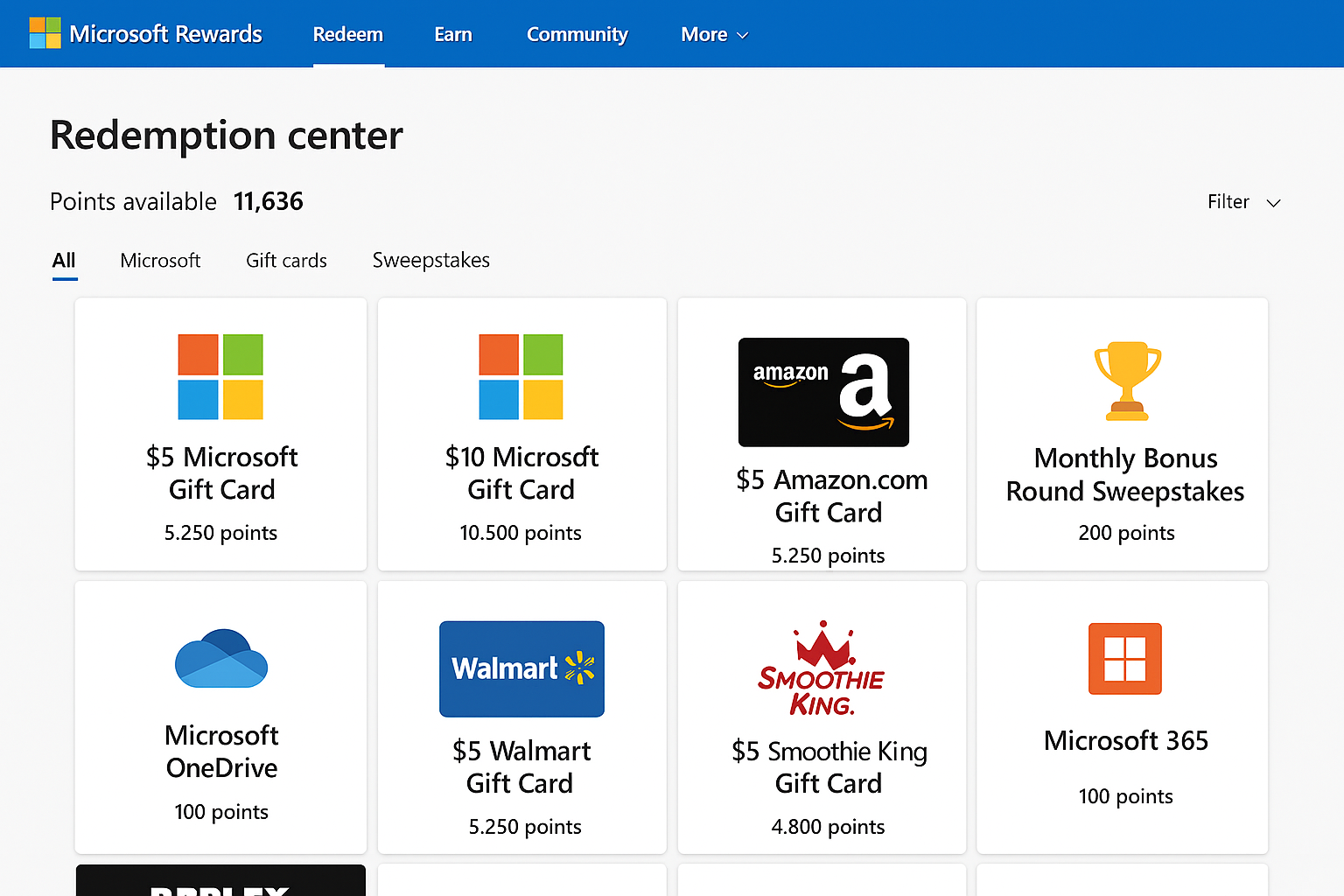Click the chevron next to Filter
Viewport: 1344px width, 896px height.
point(1274,203)
